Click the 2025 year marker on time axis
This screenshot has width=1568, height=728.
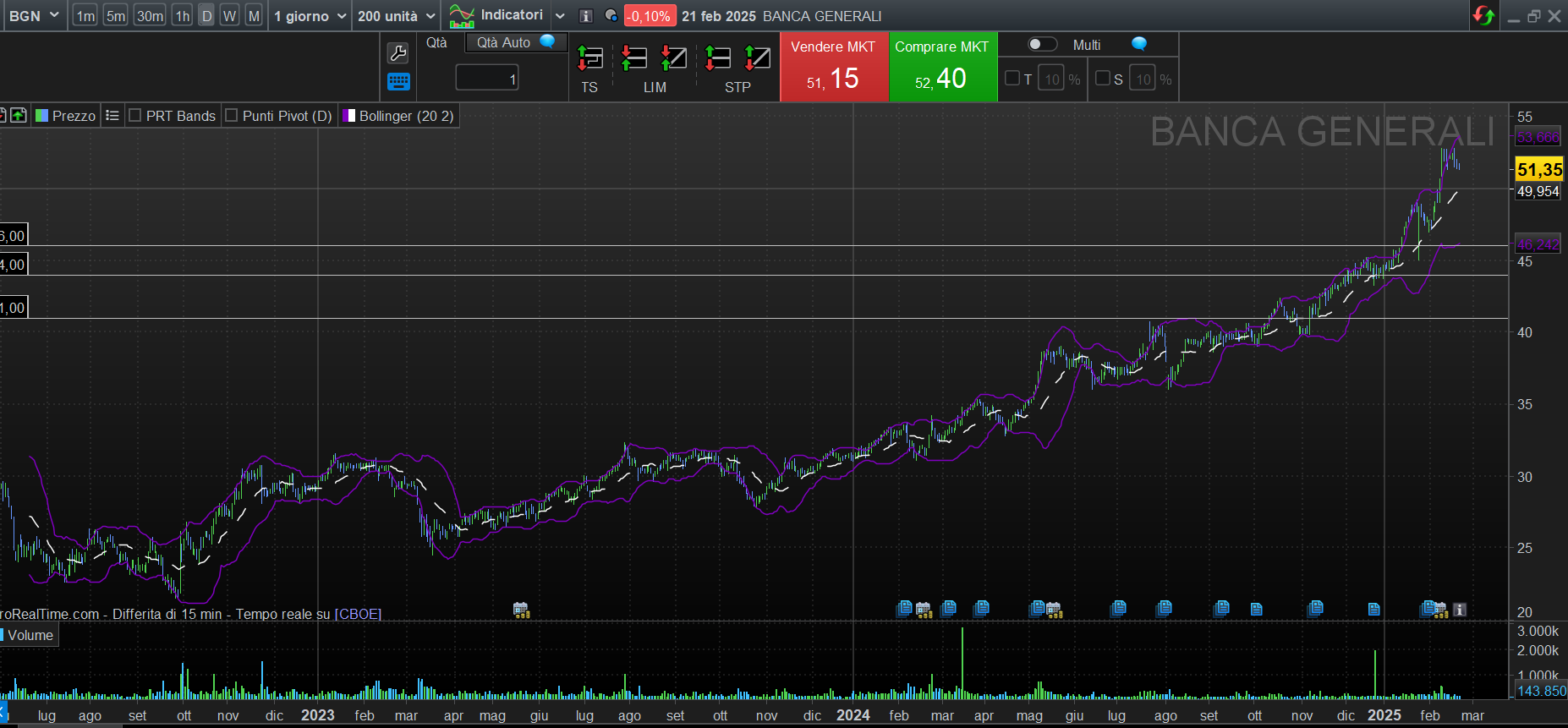(x=1384, y=715)
